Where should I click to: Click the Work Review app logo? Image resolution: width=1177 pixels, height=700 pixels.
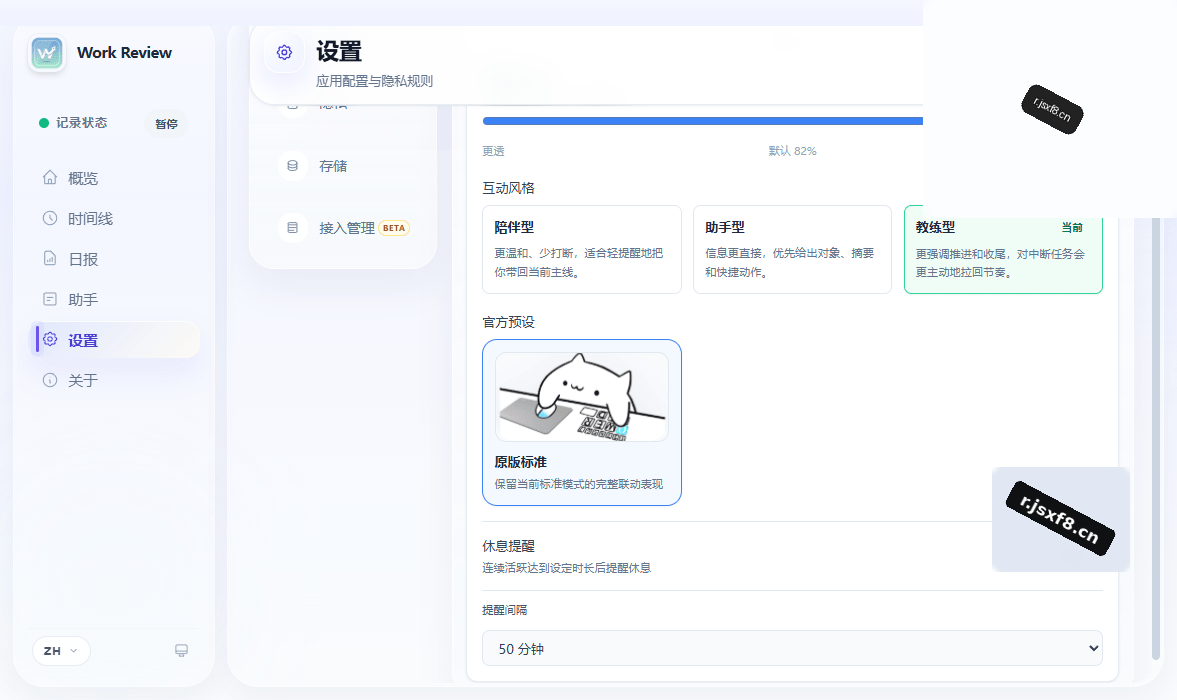[x=47, y=53]
